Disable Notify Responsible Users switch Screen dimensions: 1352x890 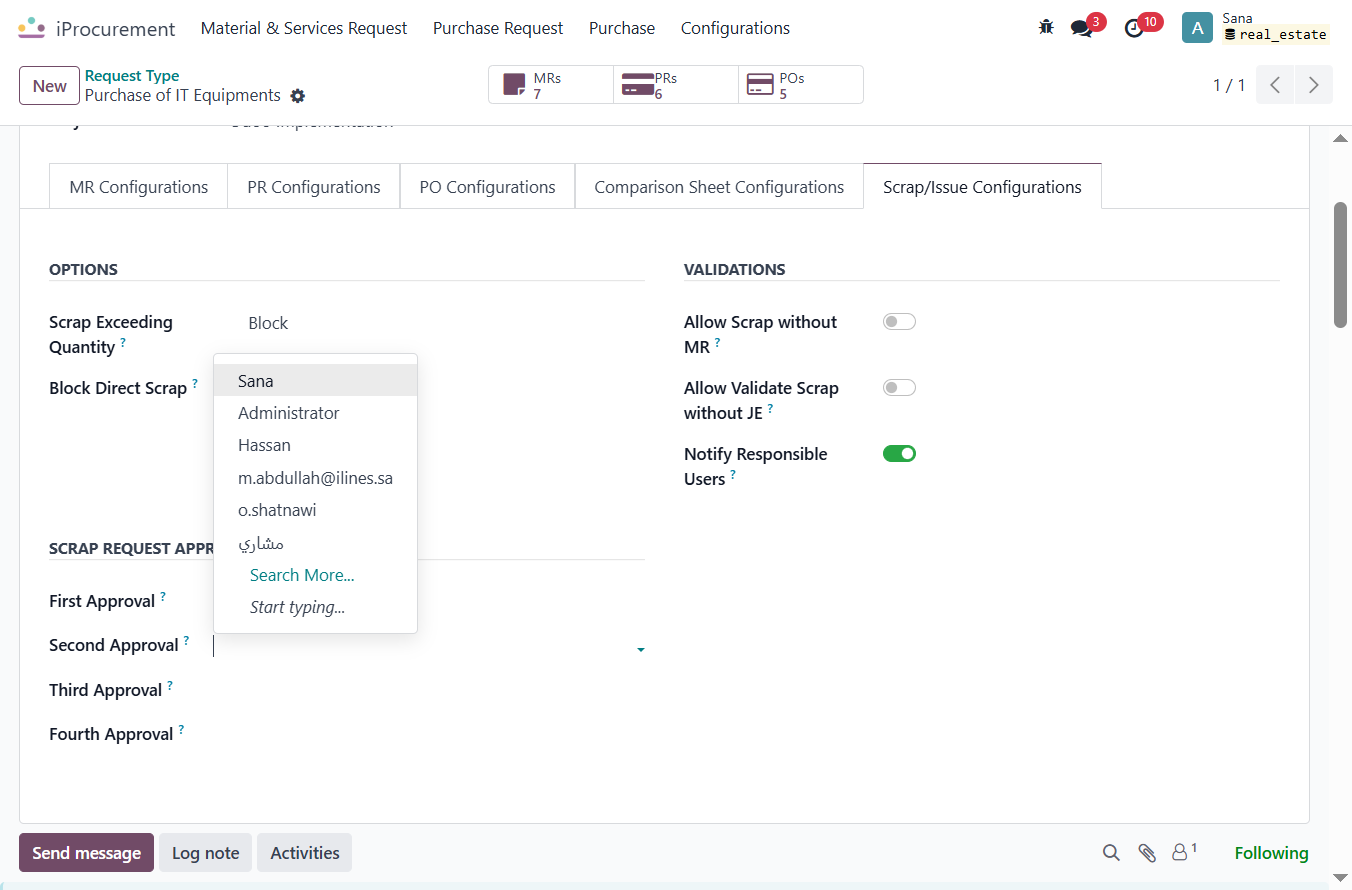[899, 454]
